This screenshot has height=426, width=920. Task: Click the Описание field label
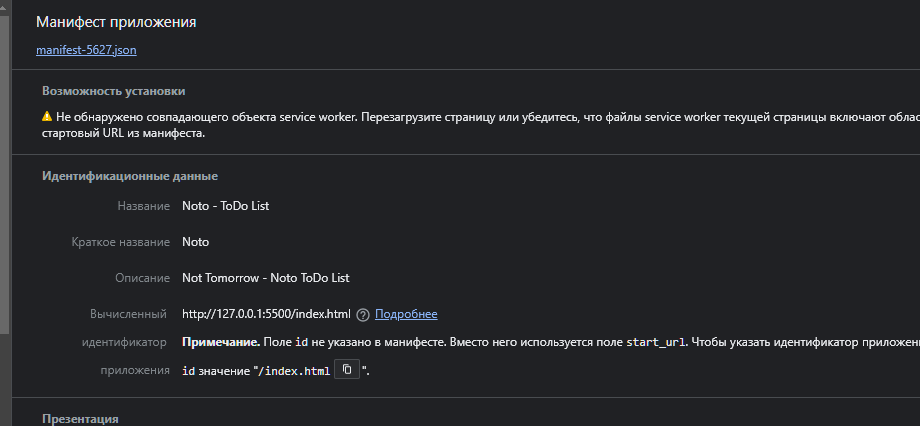143,278
